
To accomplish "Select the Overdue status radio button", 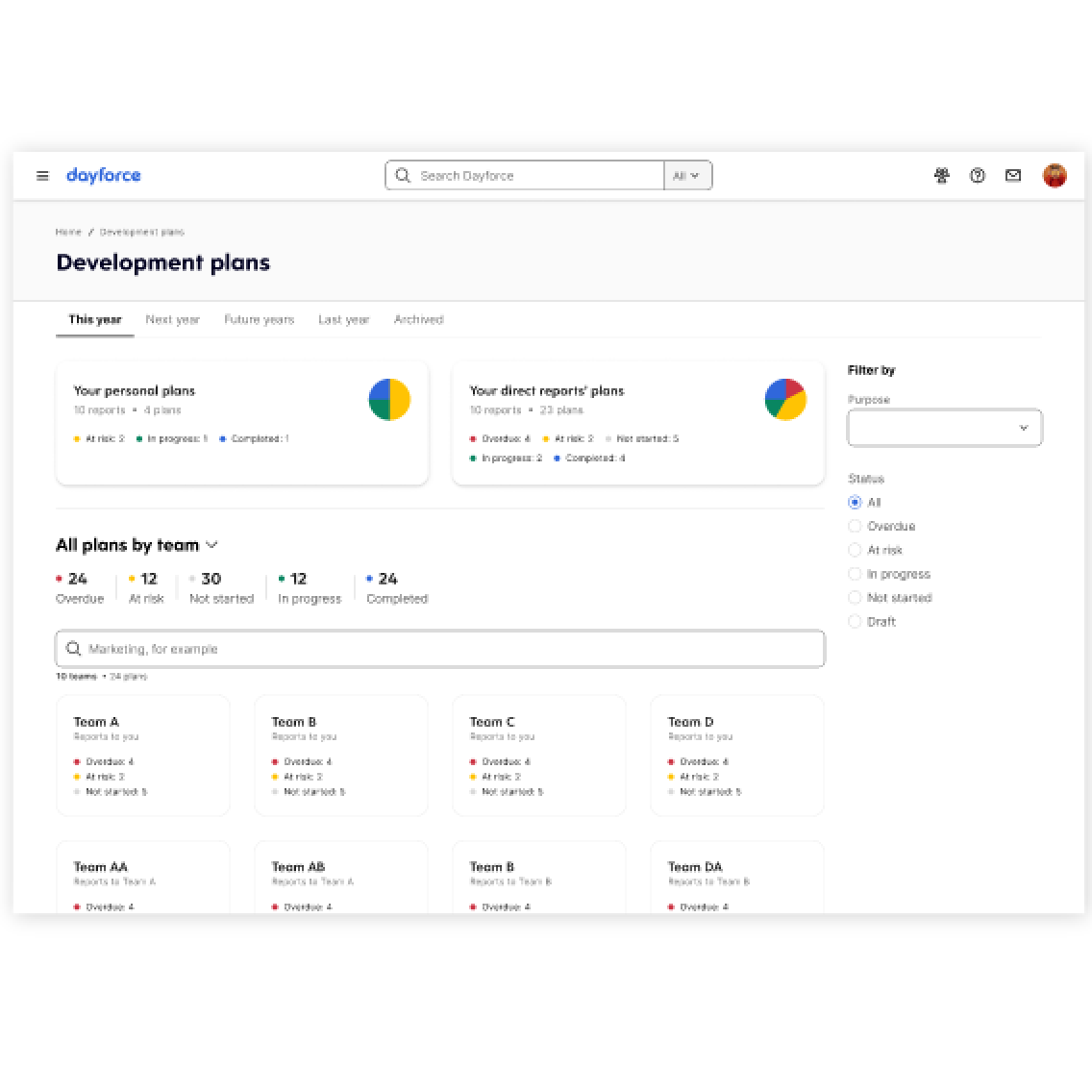I will click(x=855, y=526).
